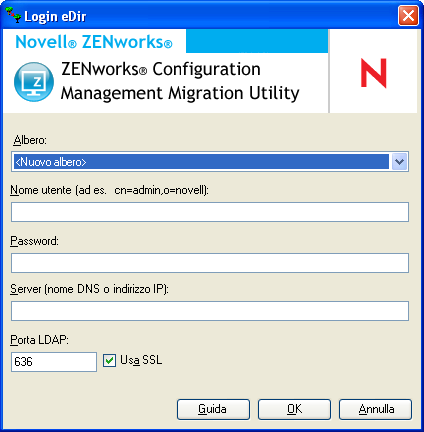This screenshot has height=432, width=424.
Task: Confirm login with the OK button
Action: (294, 409)
